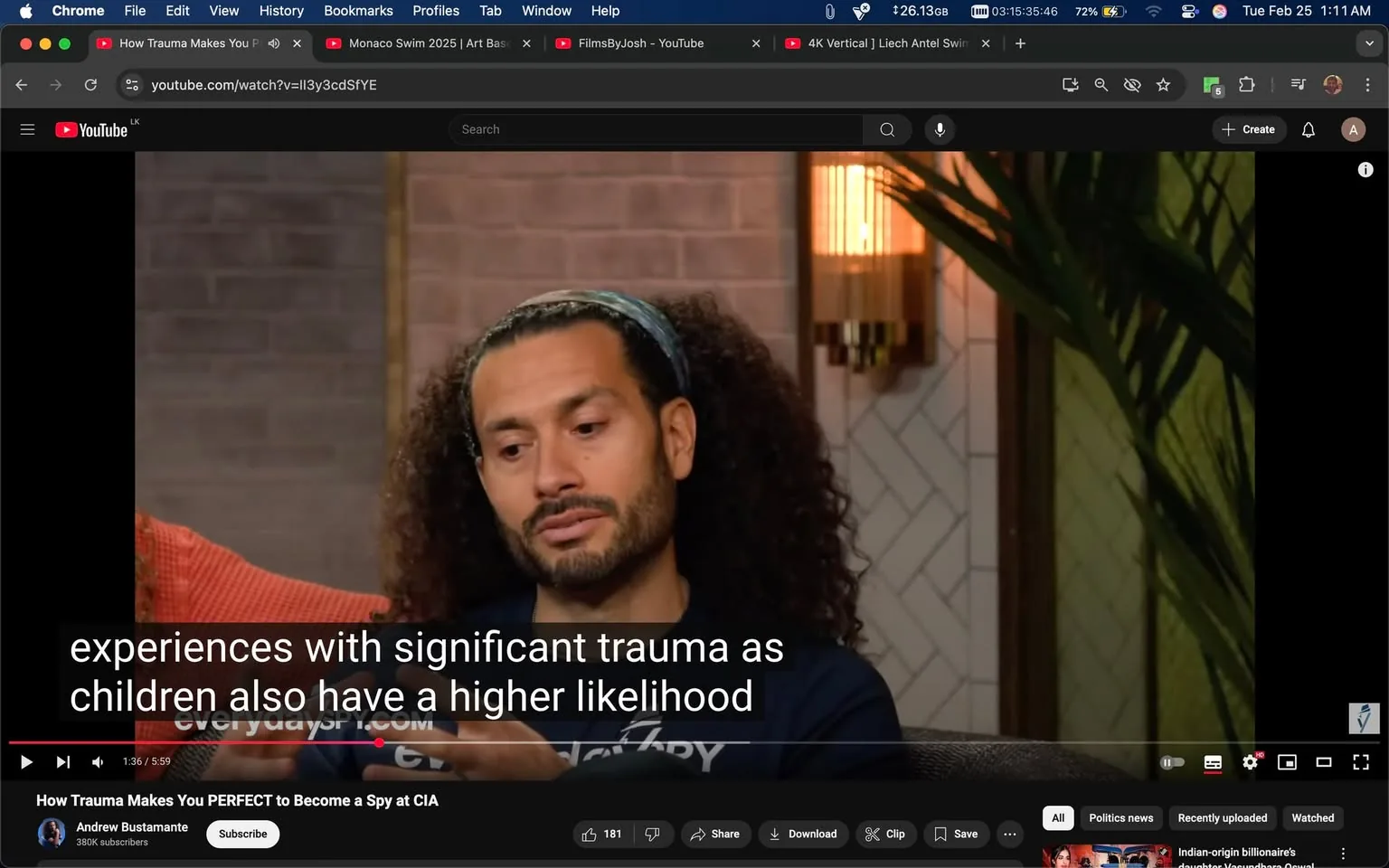Image resolution: width=1389 pixels, height=868 pixels.
Task: Click the YouTube search field
Action: click(x=655, y=129)
